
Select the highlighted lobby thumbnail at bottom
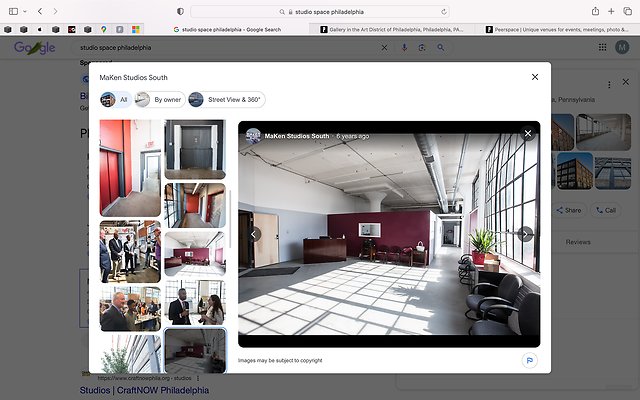click(194, 351)
